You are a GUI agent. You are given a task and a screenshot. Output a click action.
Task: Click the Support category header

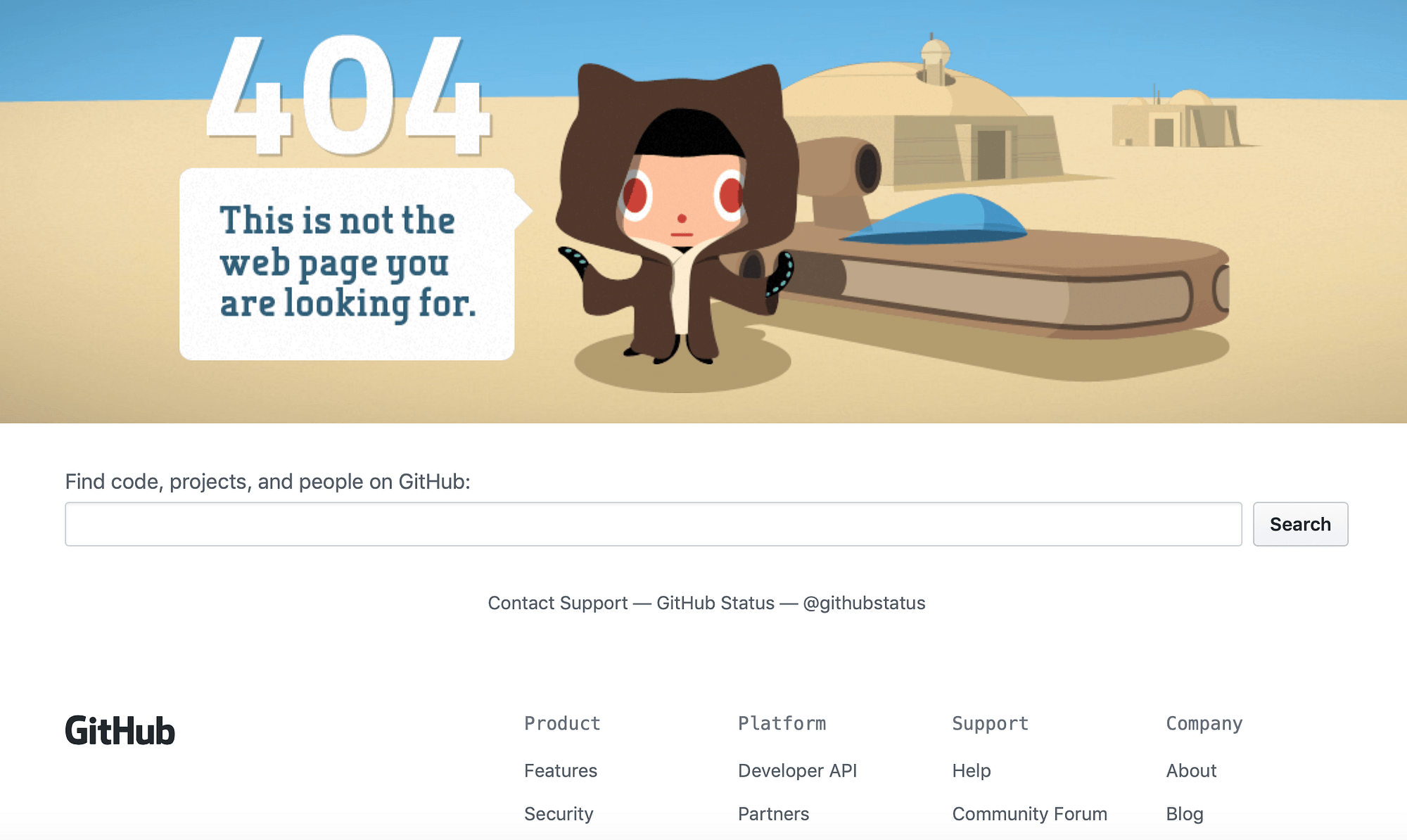(x=989, y=723)
